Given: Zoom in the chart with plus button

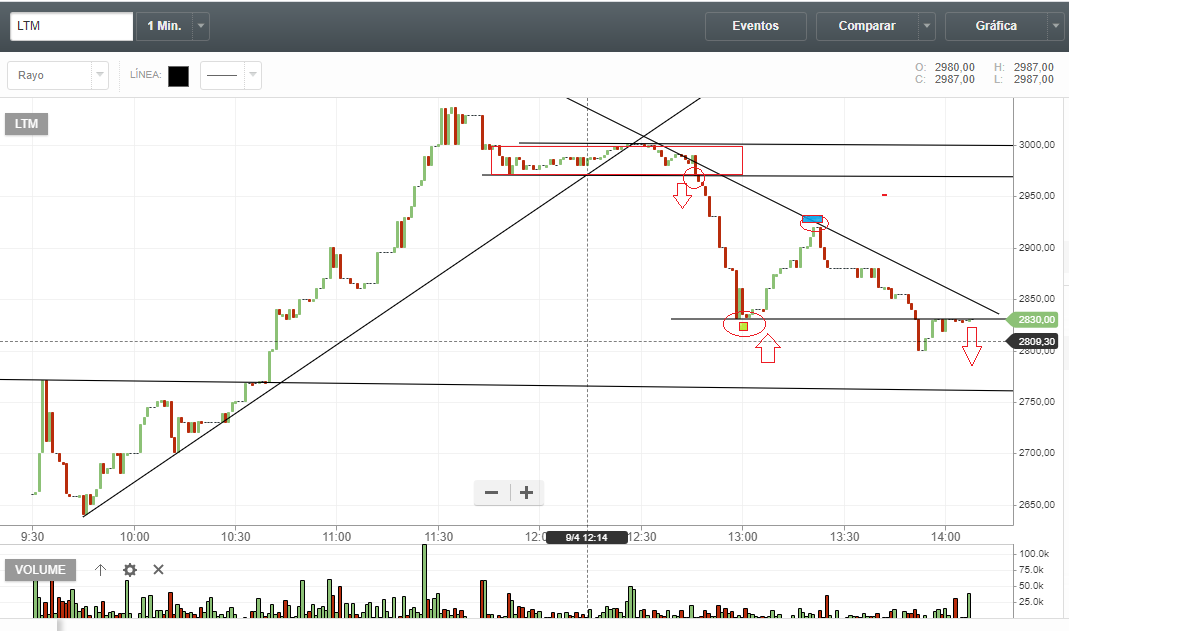Looking at the screenshot, I should (527, 492).
